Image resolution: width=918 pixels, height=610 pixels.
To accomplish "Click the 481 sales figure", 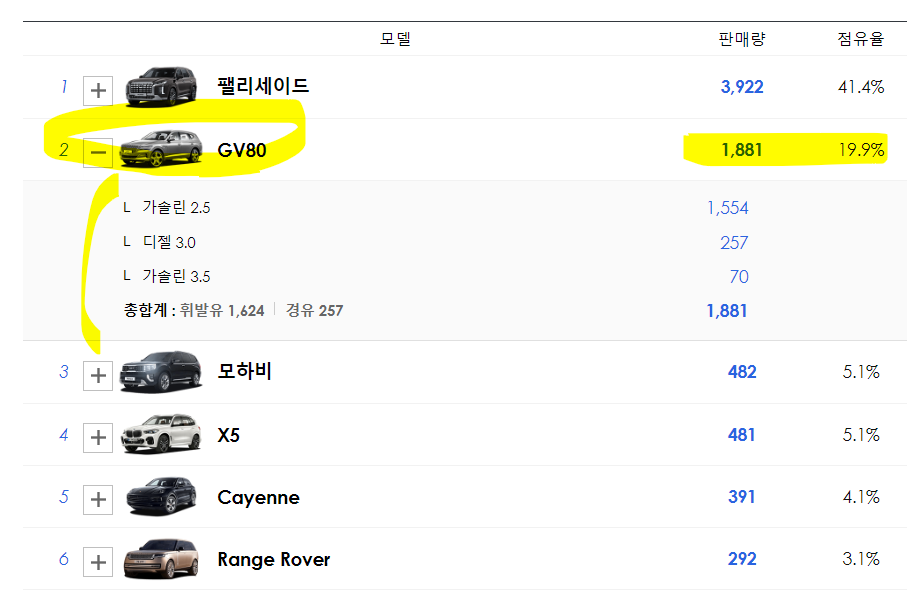I will click(741, 435).
